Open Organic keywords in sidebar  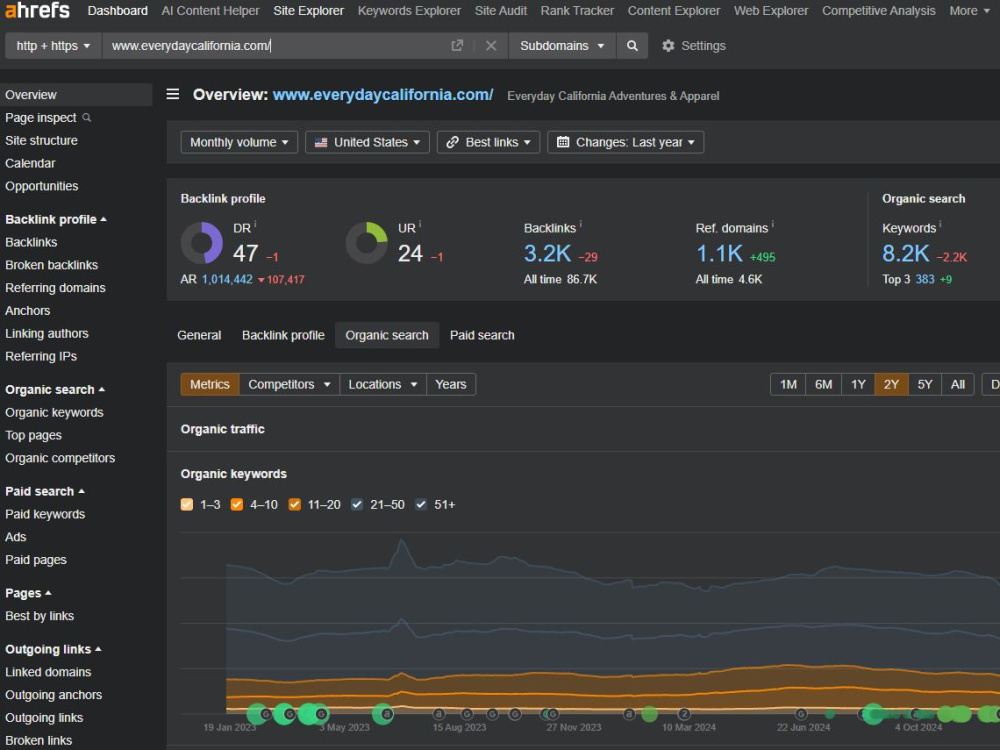tap(54, 413)
